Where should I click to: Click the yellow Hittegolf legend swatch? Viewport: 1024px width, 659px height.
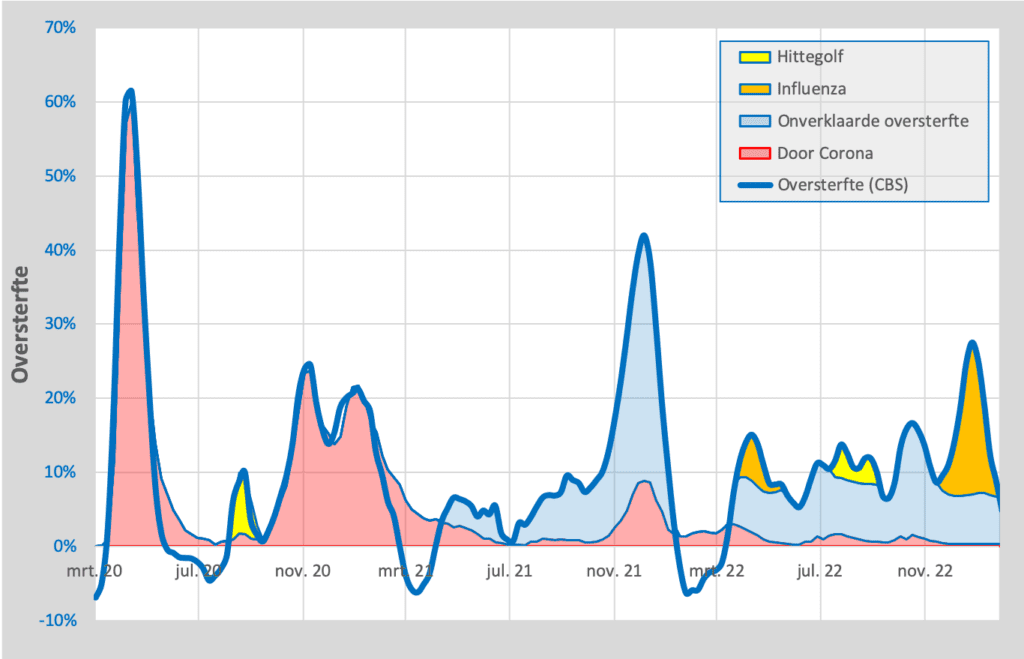[x=754, y=57]
